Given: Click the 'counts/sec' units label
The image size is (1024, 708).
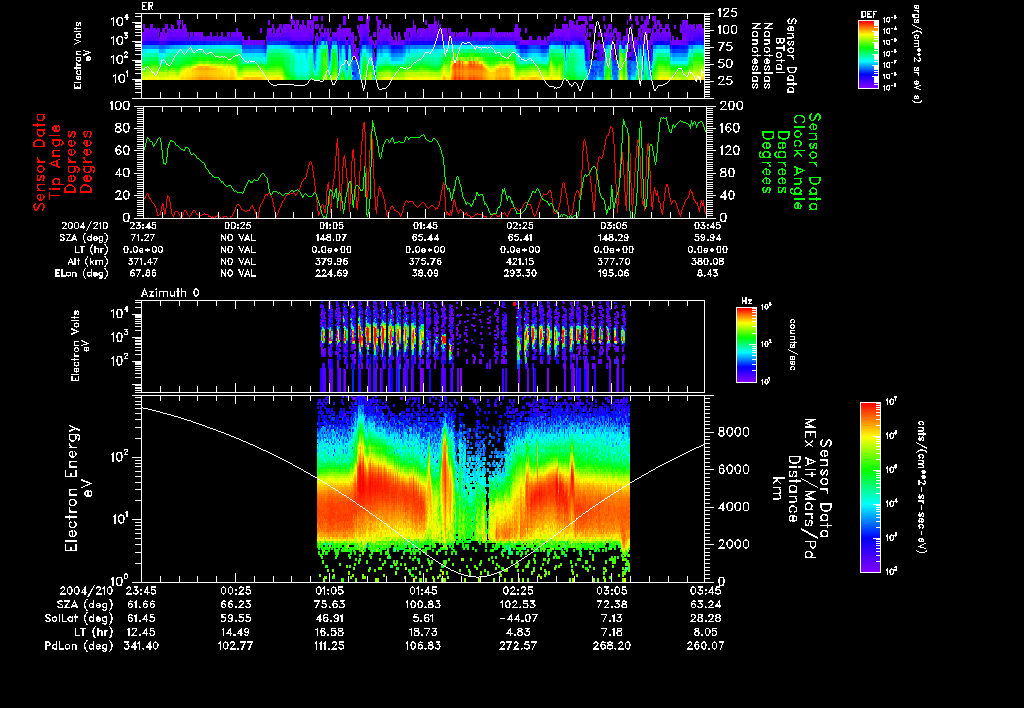Looking at the screenshot, I should pos(792,344).
